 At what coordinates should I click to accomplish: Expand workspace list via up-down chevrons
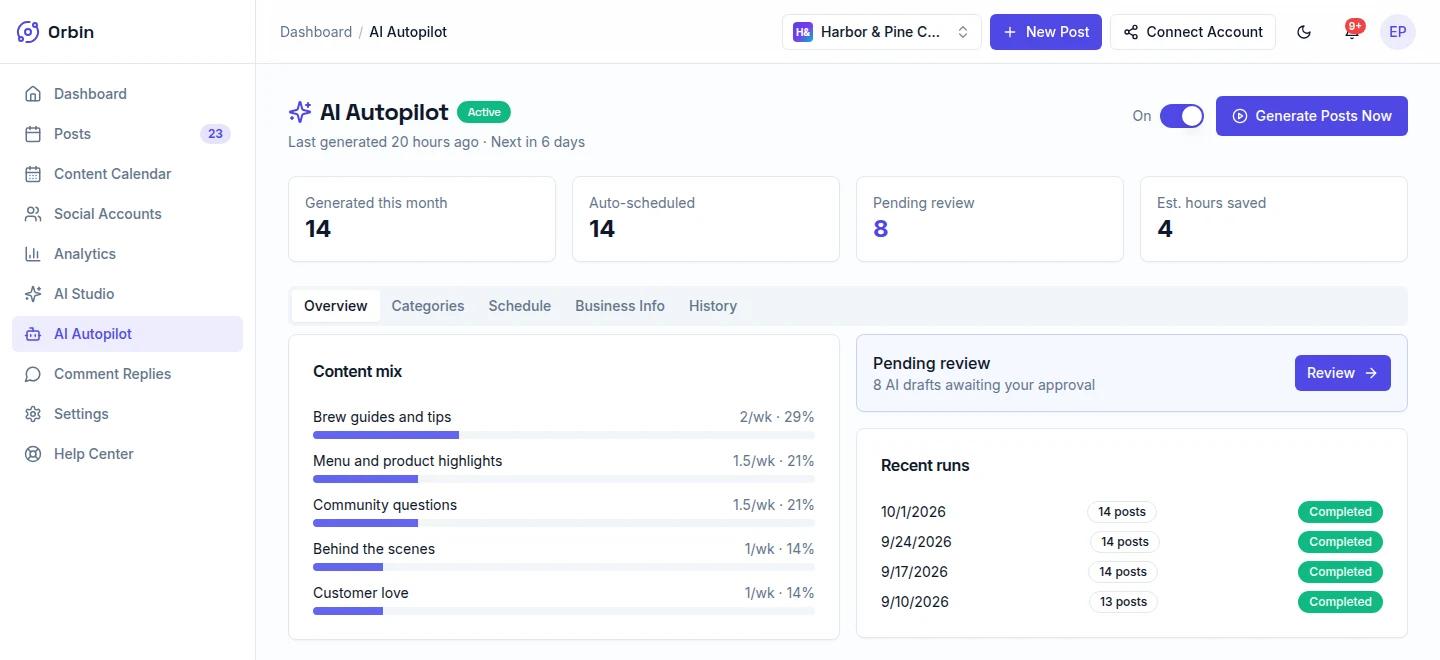pos(963,32)
